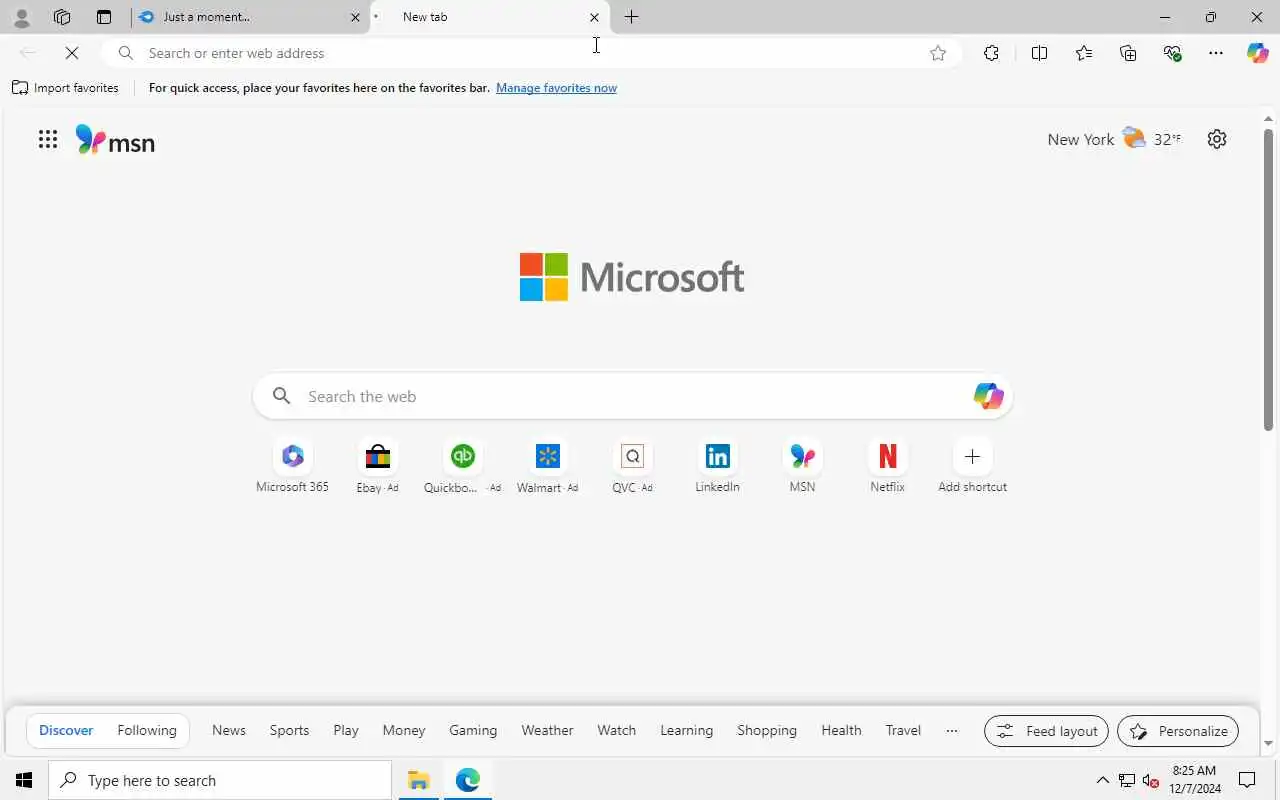Open the Favorites list icon
1280x800 pixels.
click(x=1084, y=53)
